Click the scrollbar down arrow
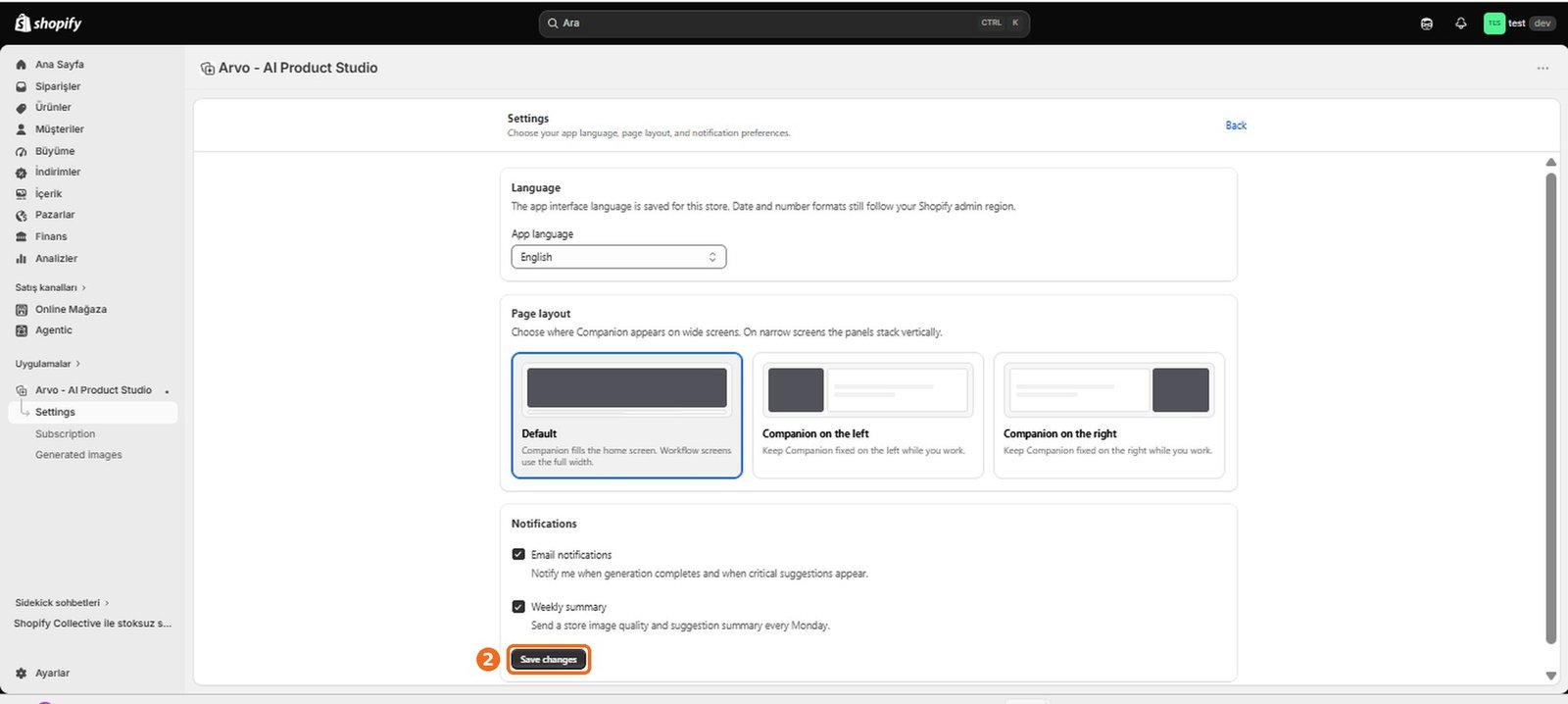Viewport: 1568px width, 704px height. [1550, 676]
